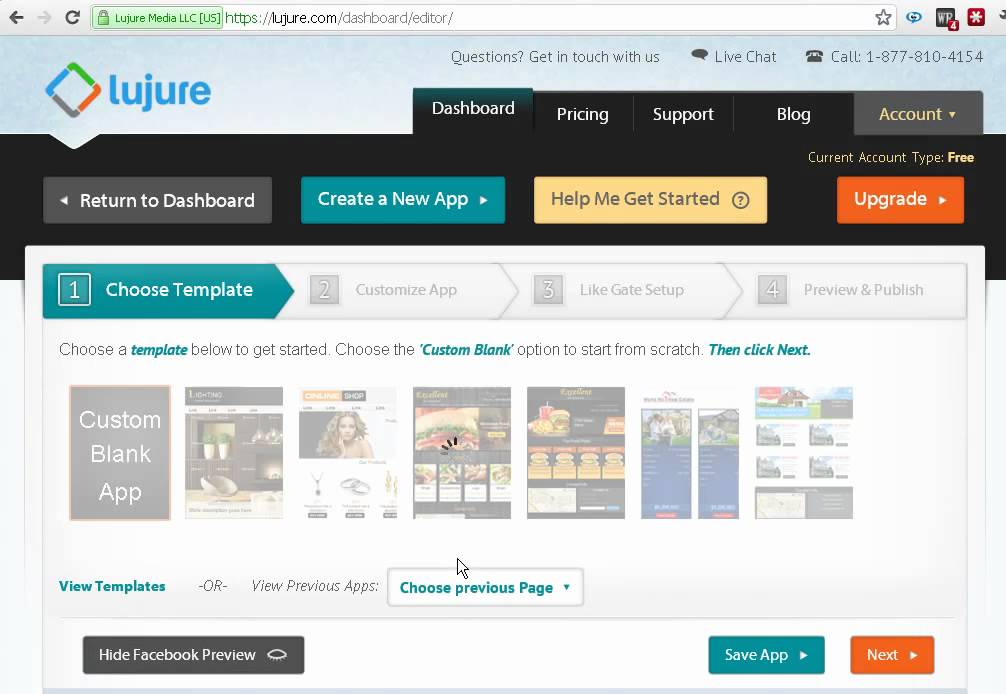The width and height of the screenshot is (1006, 694).
Task: Choose the house listings template thumbnail
Action: (x=804, y=453)
